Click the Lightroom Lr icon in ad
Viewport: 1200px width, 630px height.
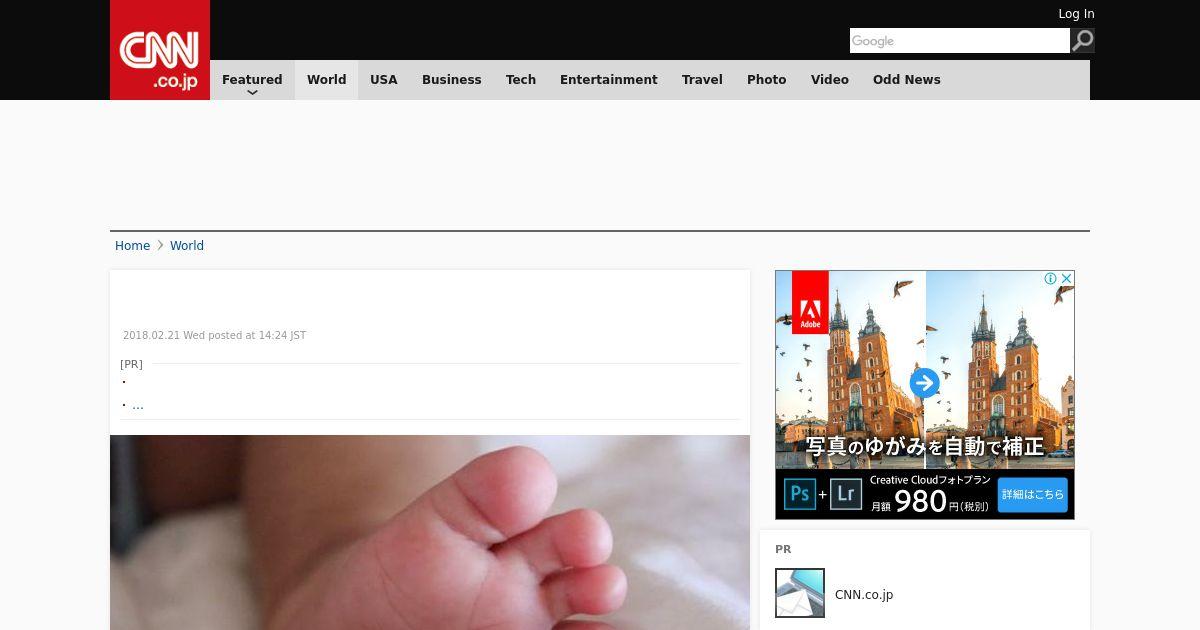[846, 494]
